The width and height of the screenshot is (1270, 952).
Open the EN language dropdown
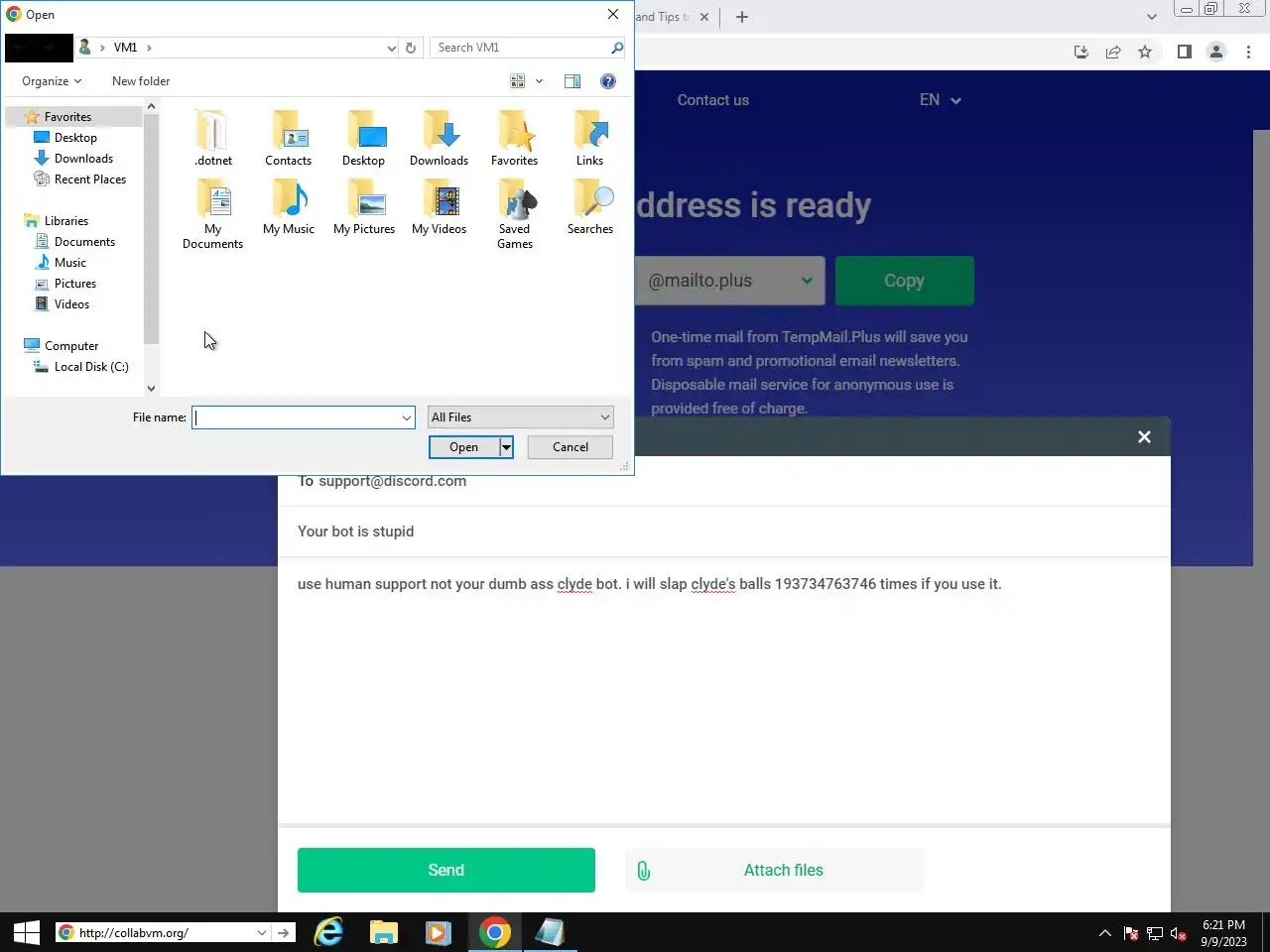[941, 100]
